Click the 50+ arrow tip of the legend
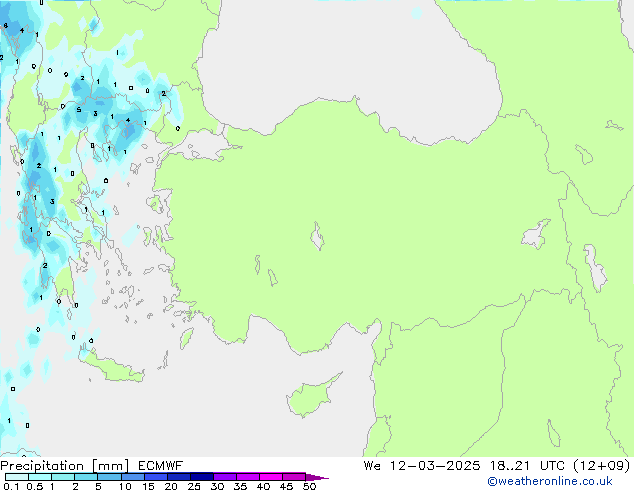The height and width of the screenshot is (490, 634). point(317,477)
